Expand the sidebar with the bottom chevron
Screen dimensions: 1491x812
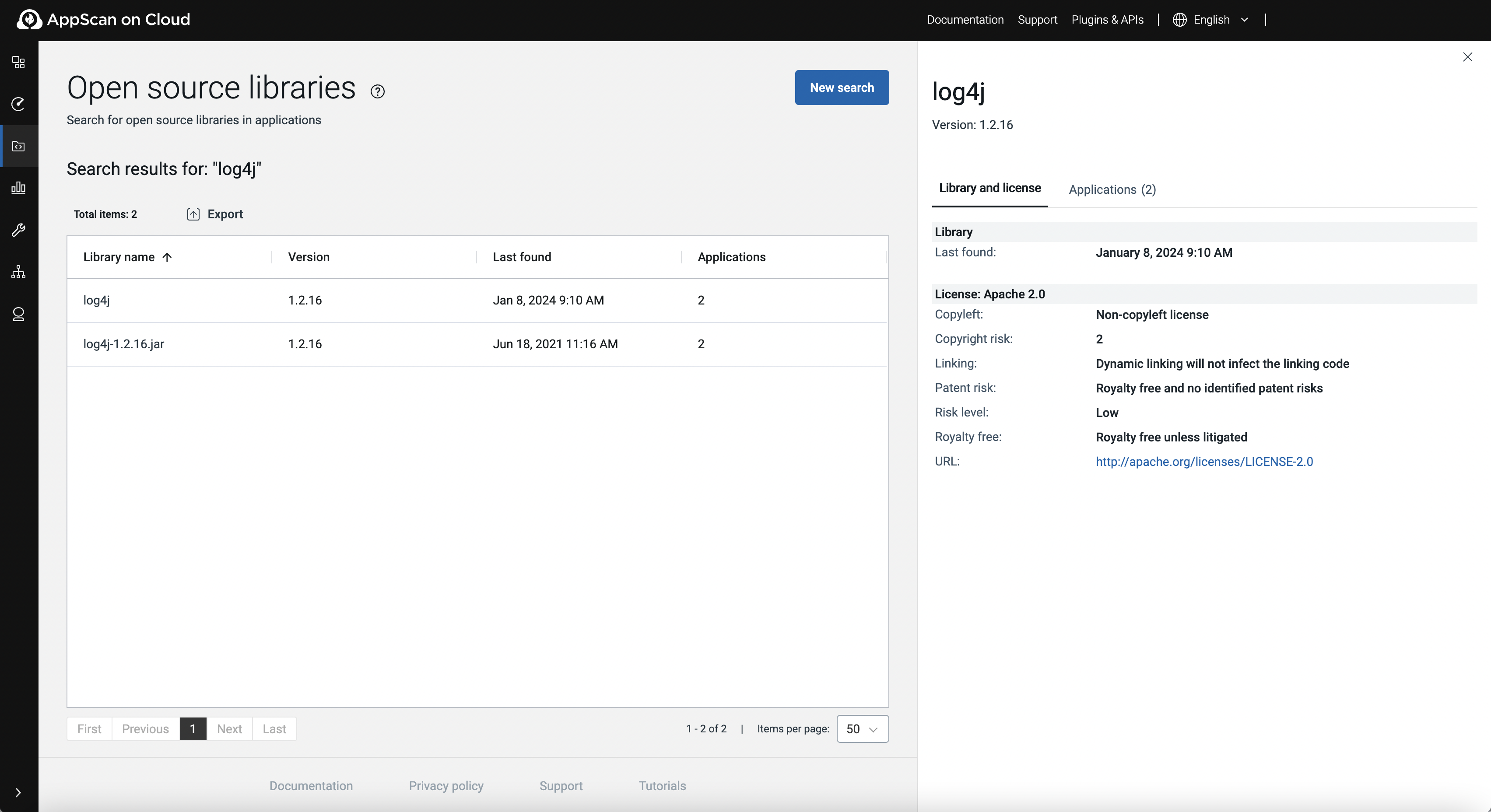[x=18, y=792]
